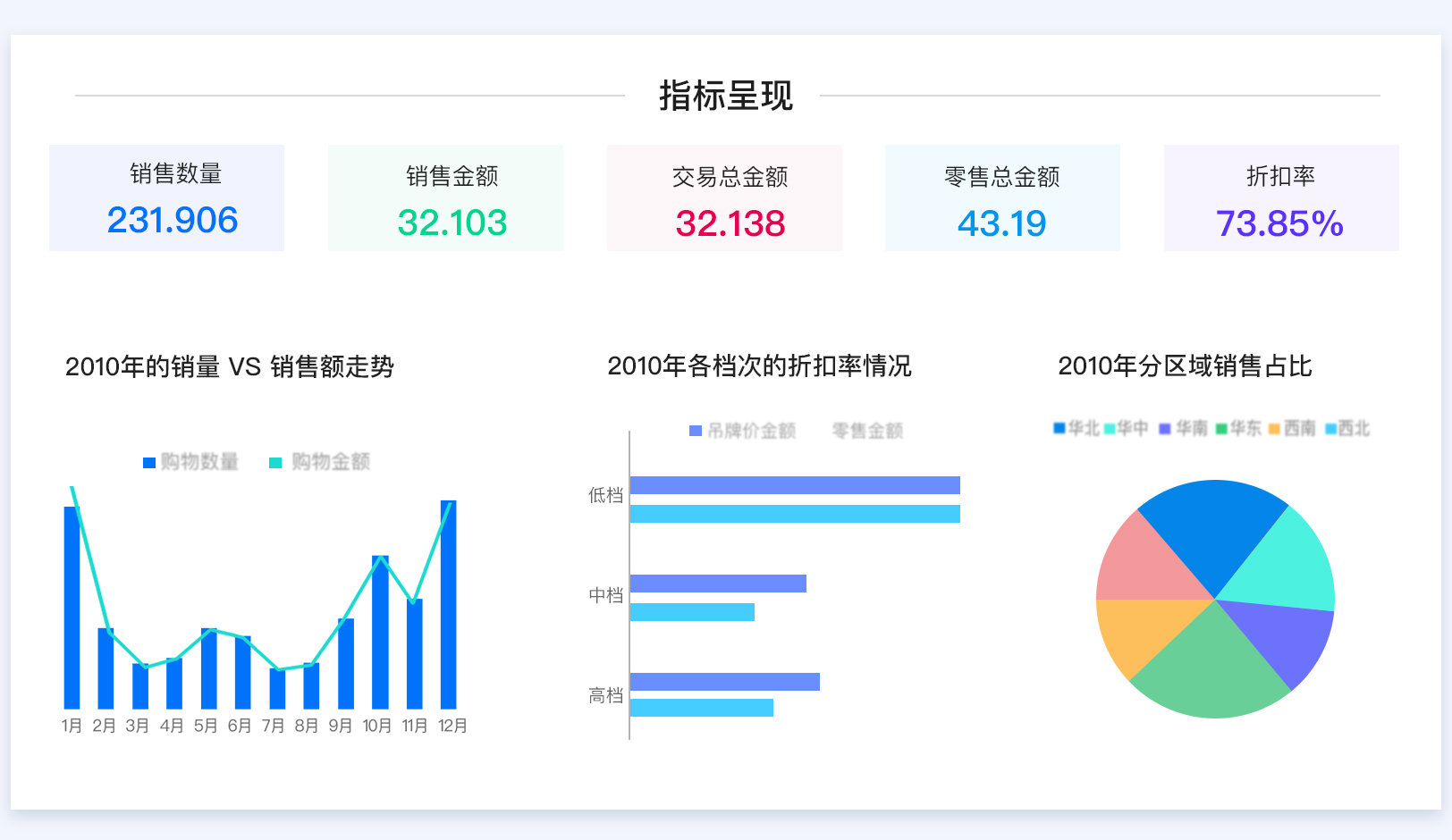Viewport: 1452px width, 840px height.
Task: Click the 中档 purple 吊牌价金额 bar
Action: 718,584
